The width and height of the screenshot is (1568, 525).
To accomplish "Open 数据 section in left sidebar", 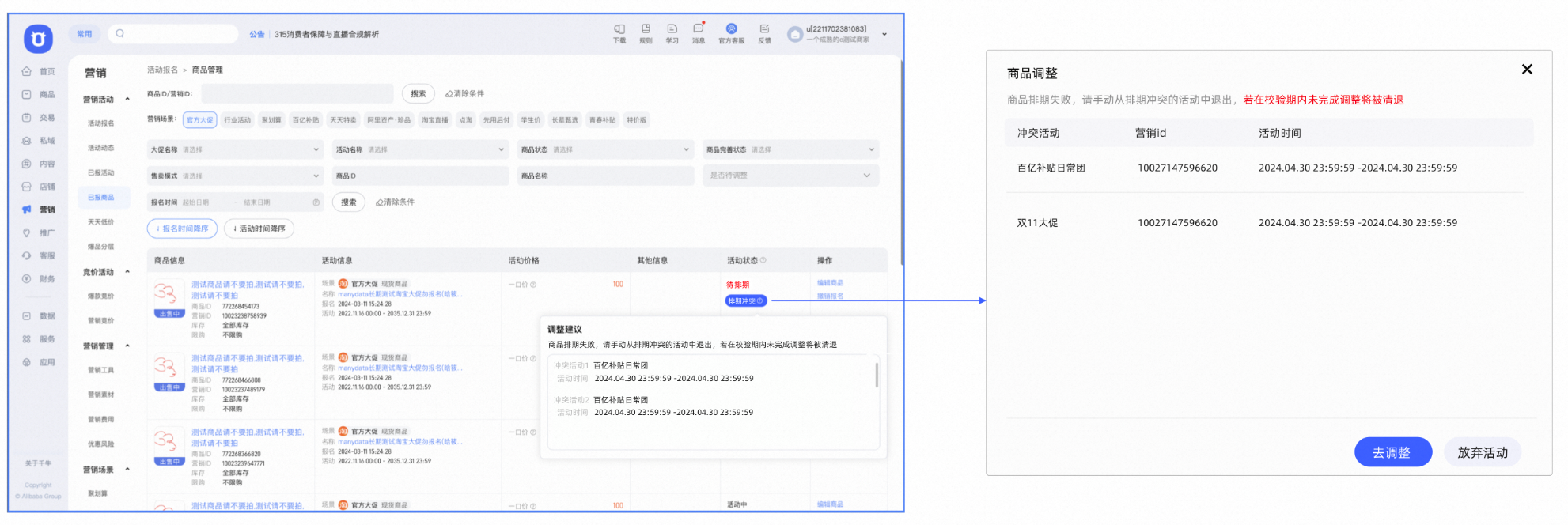I will tap(38, 315).
